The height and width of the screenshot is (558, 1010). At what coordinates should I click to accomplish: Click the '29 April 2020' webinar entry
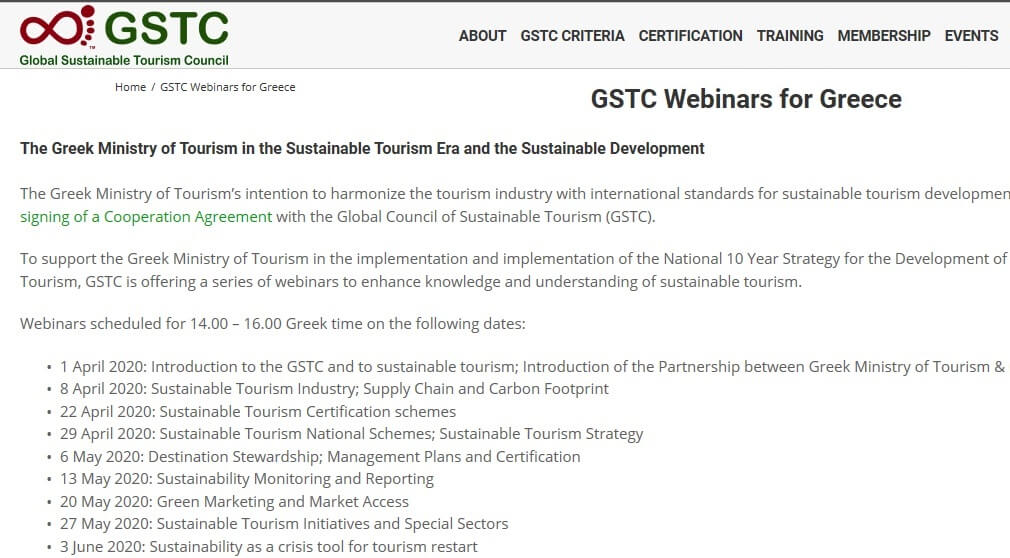[x=351, y=434]
